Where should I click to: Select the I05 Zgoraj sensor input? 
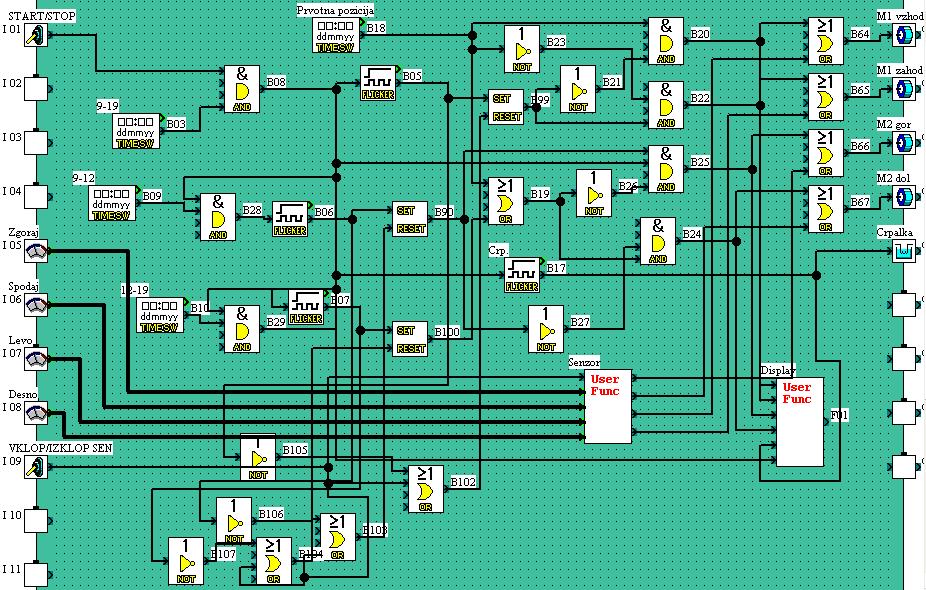point(35,252)
